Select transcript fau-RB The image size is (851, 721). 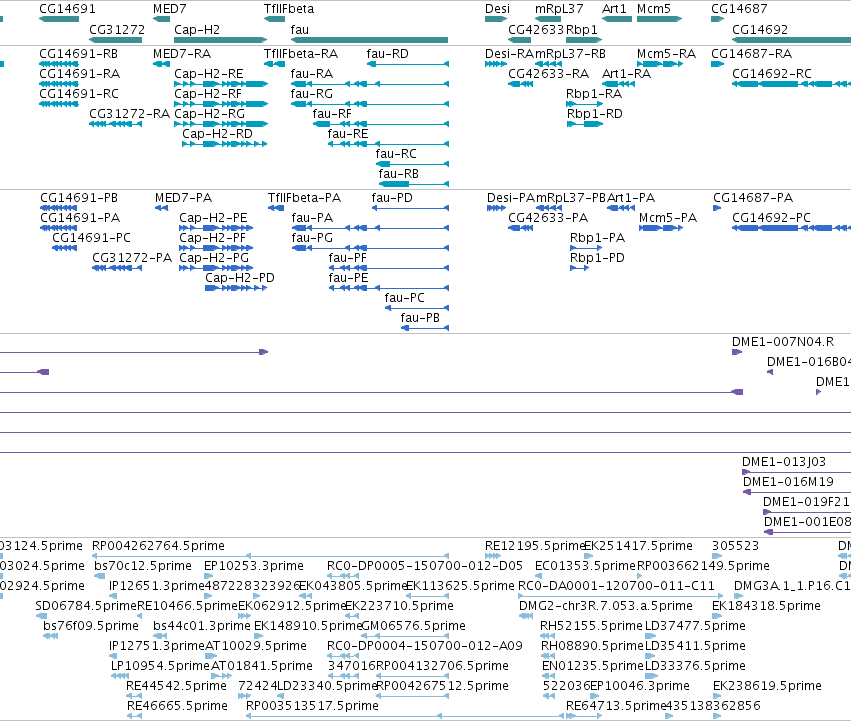[x=414, y=184]
